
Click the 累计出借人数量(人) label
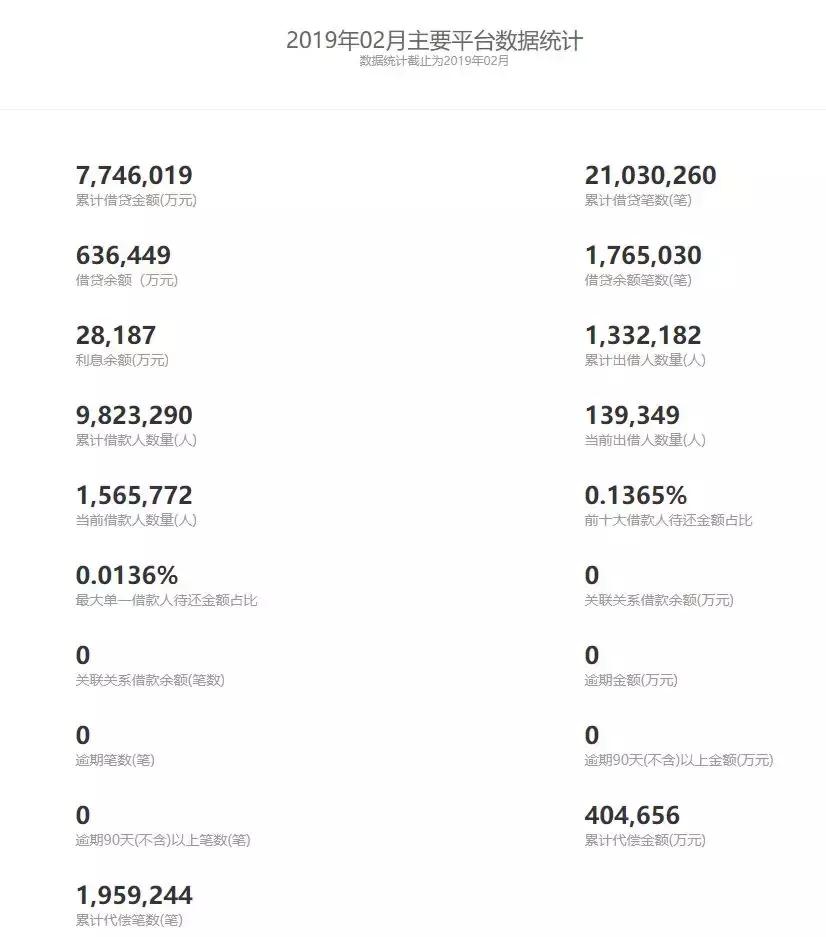(x=645, y=360)
